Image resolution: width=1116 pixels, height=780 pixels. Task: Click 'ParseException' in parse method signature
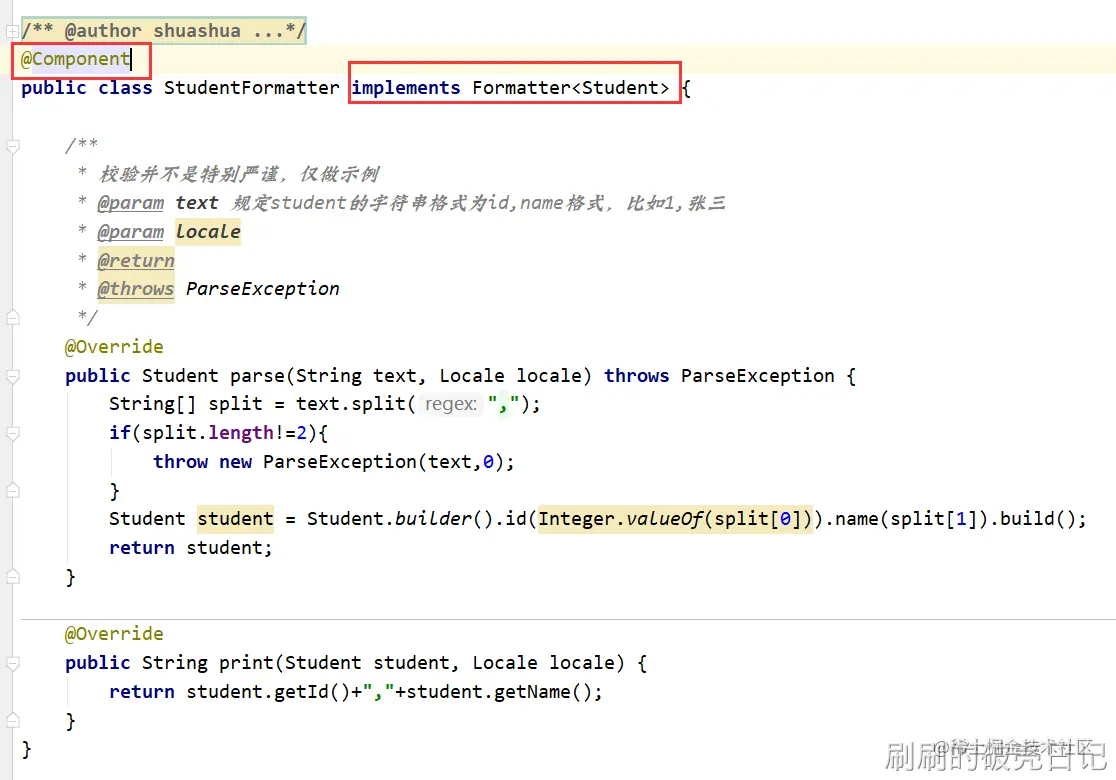(x=757, y=376)
